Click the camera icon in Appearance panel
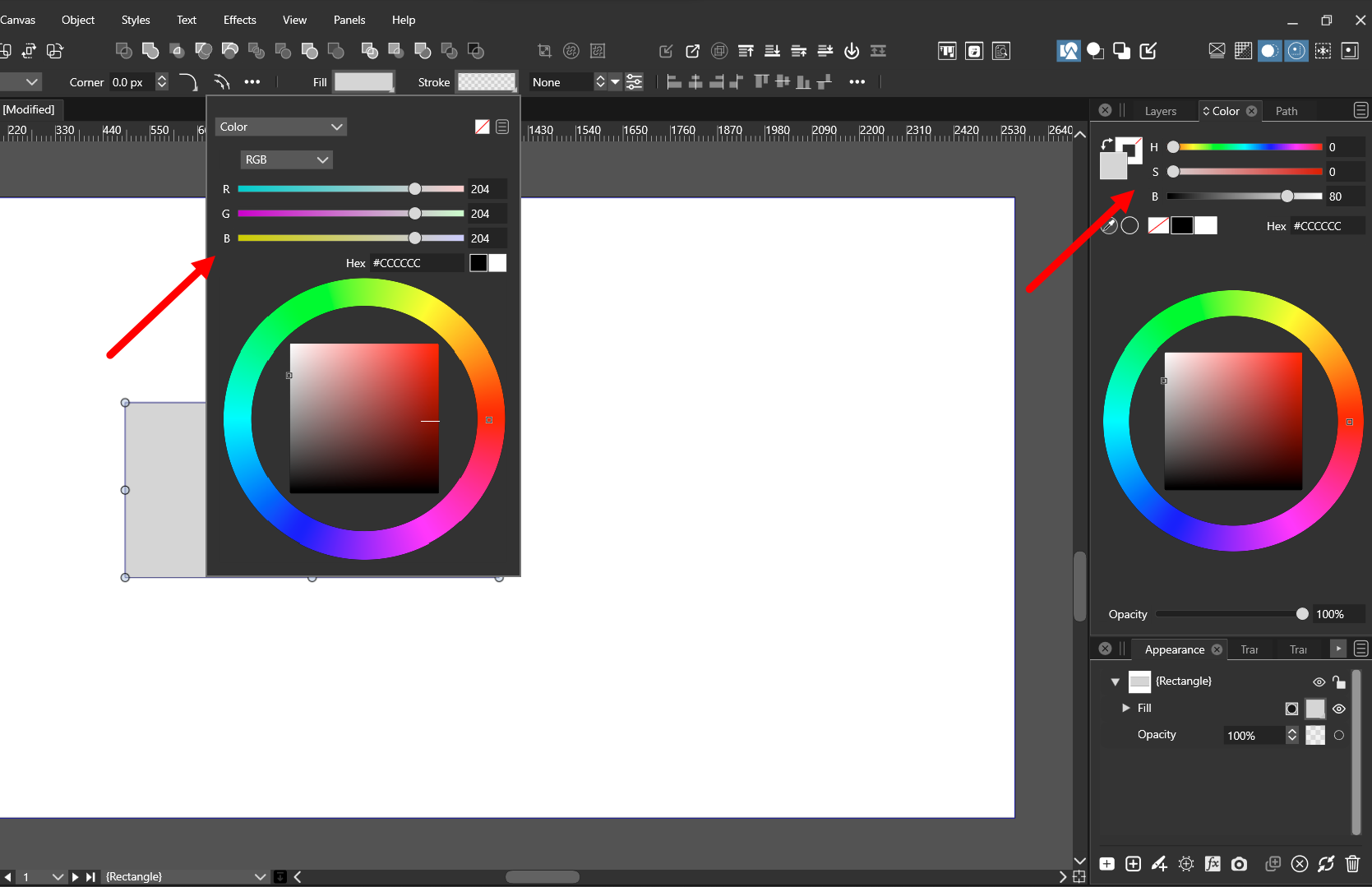 pyautogui.click(x=1239, y=863)
